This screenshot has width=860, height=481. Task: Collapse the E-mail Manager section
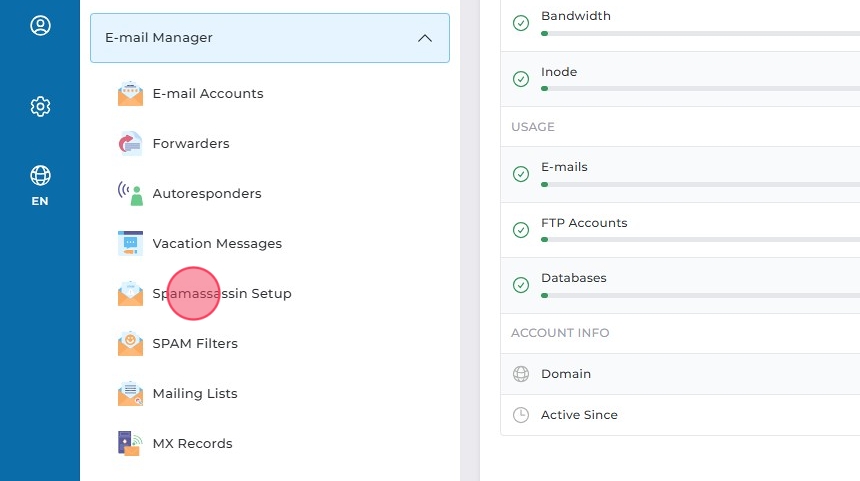[x=269, y=38]
